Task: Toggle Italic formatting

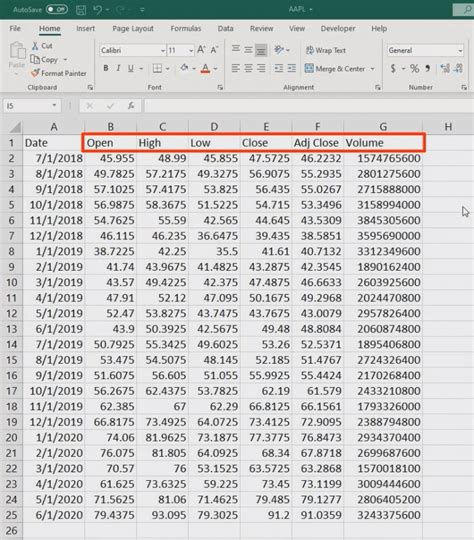Action: click(x=118, y=69)
